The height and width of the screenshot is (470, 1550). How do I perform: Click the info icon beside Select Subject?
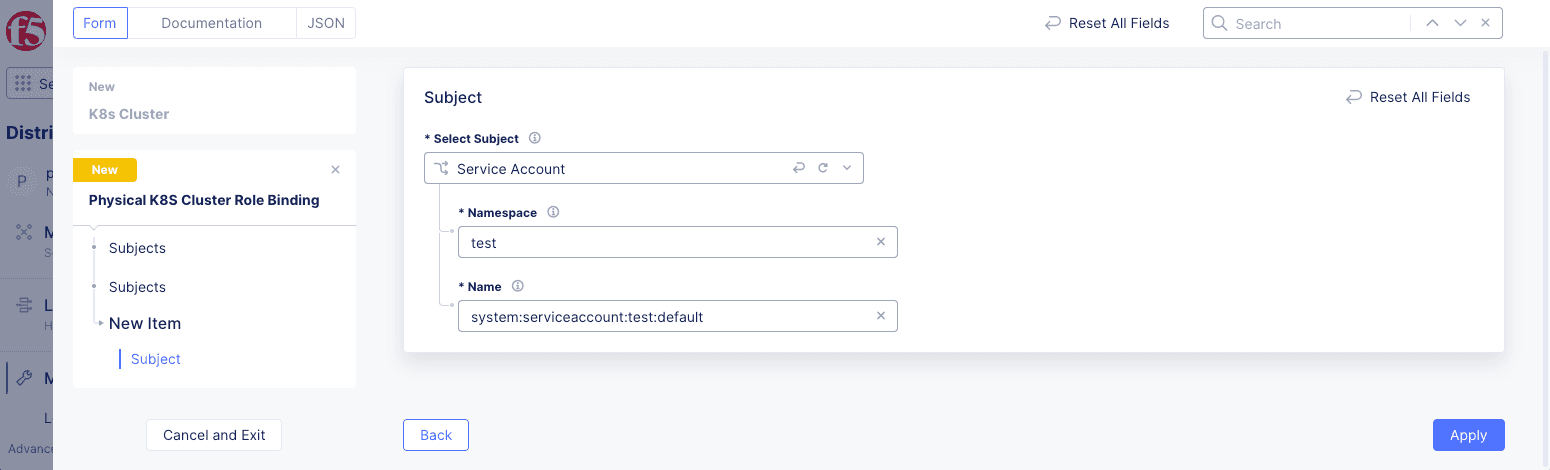click(x=534, y=138)
